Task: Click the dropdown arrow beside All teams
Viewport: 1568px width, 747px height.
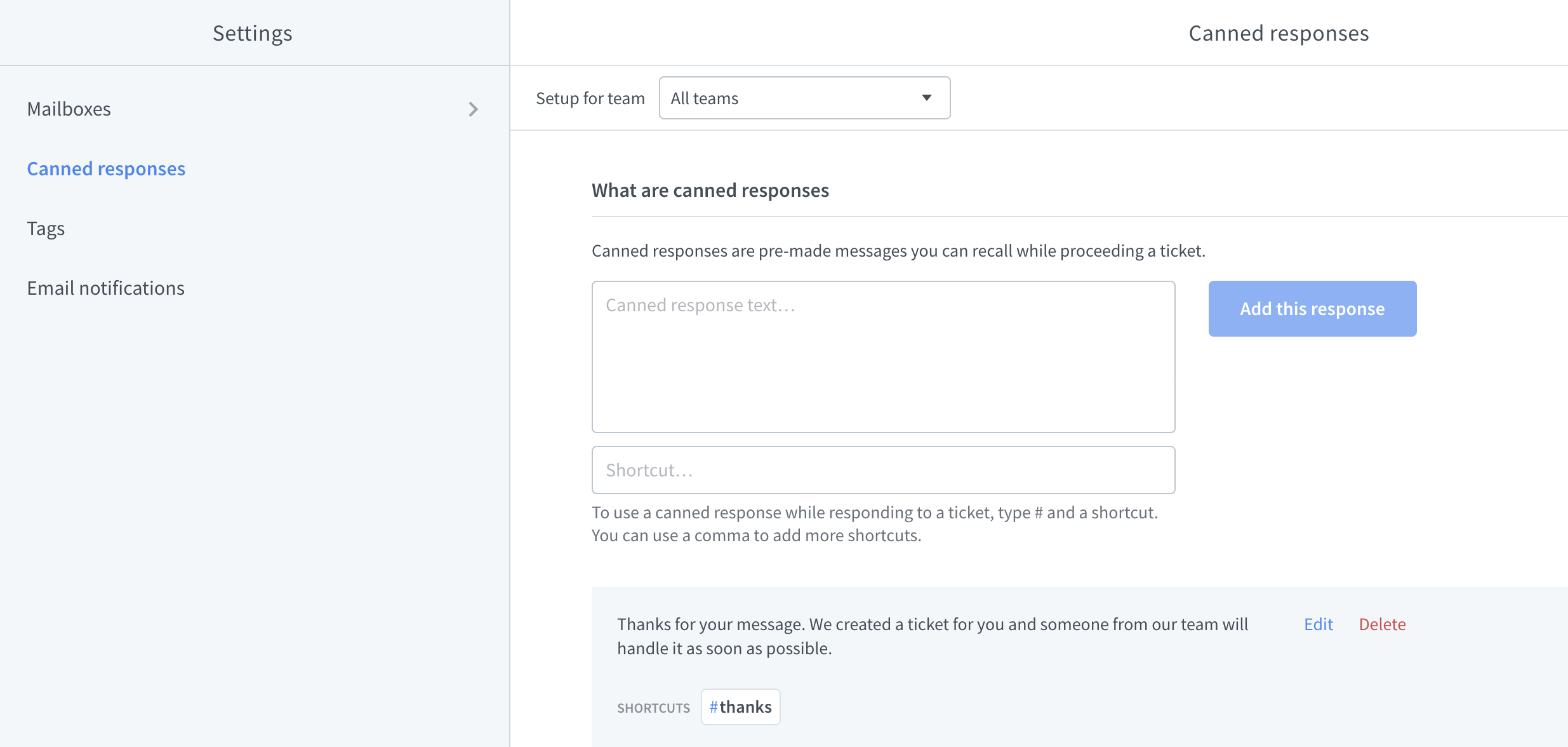Action: [926, 97]
